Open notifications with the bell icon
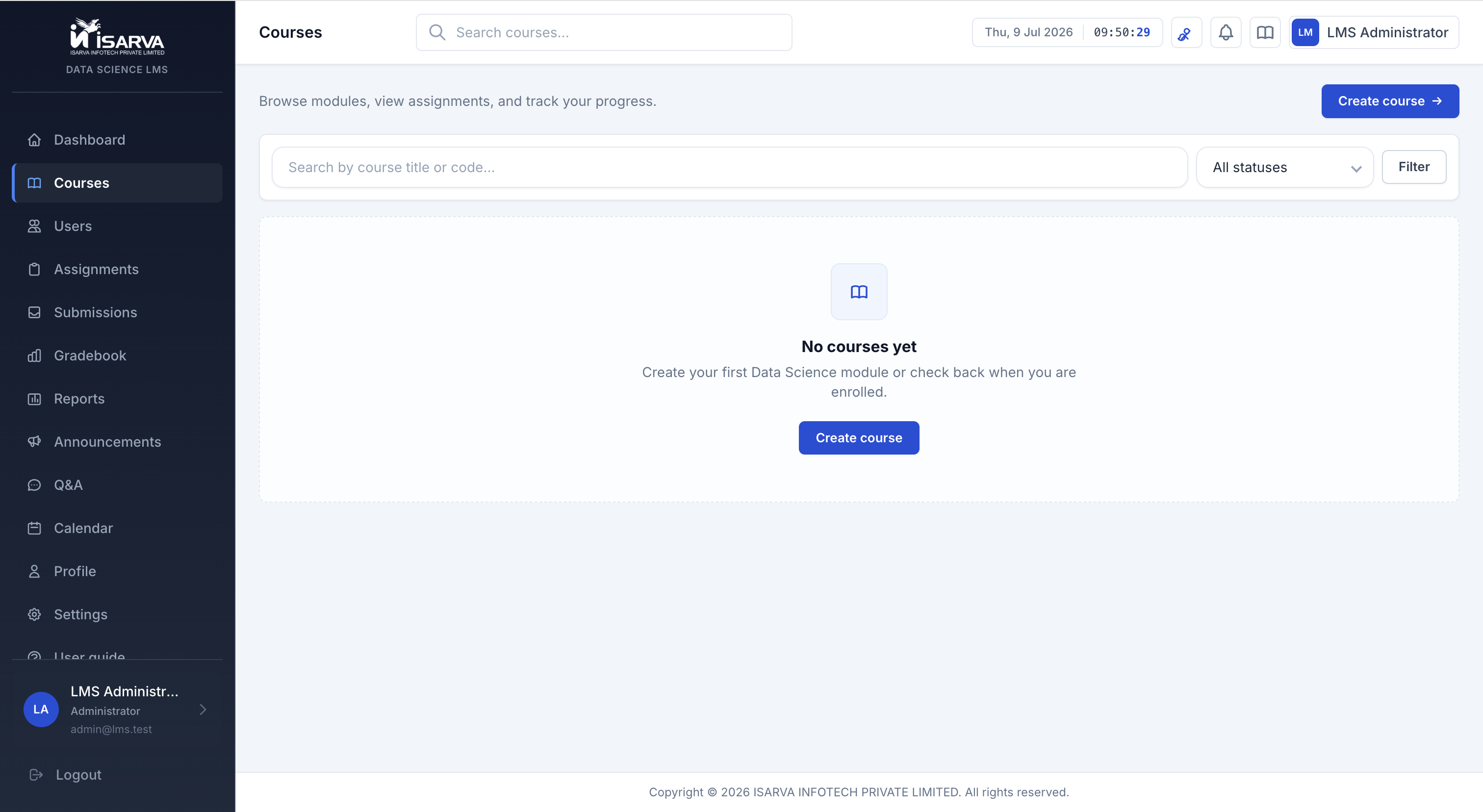Screen dimensions: 1483x812 (1226, 33)
